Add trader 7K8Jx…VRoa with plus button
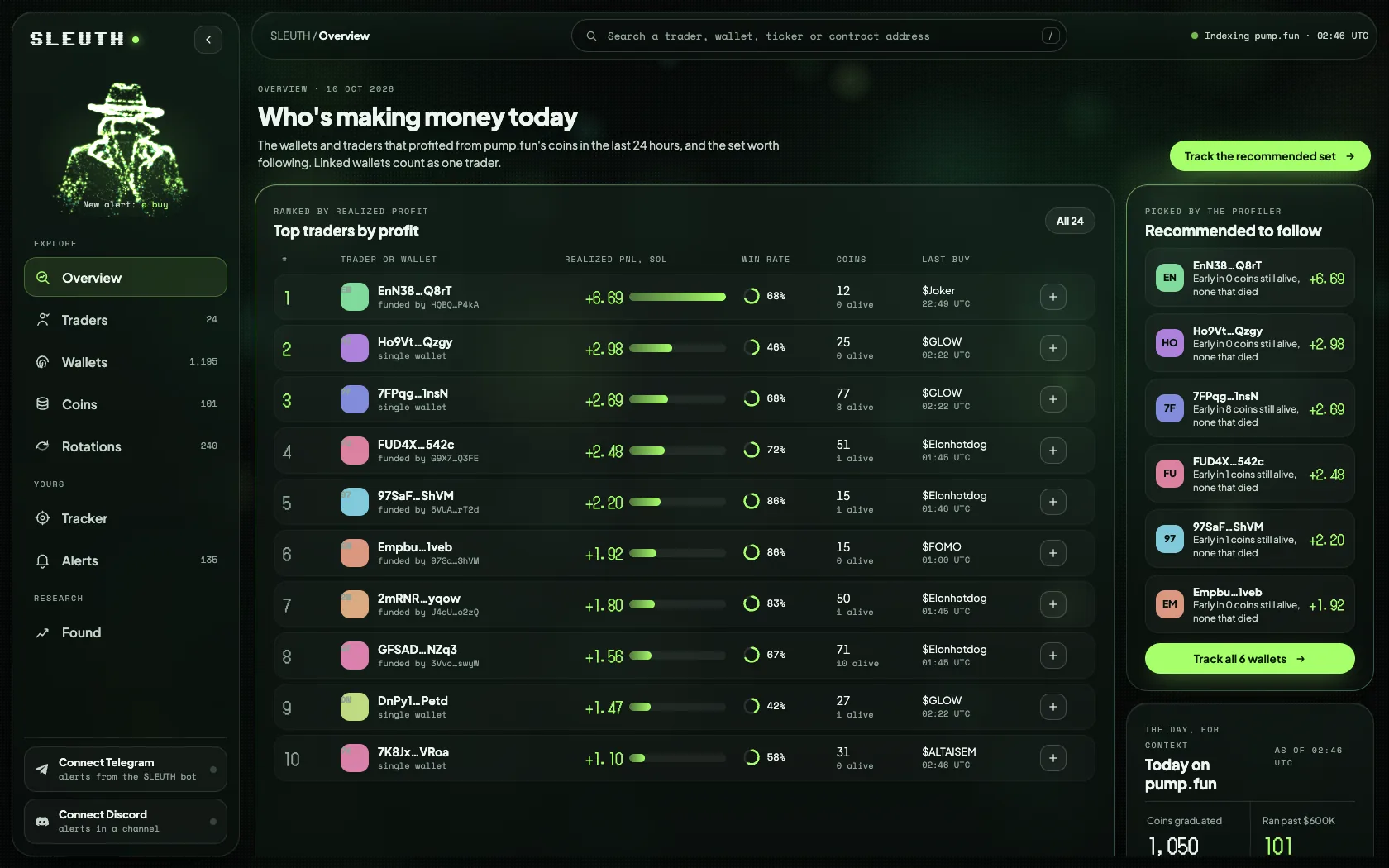1389x868 pixels. [1053, 758]
